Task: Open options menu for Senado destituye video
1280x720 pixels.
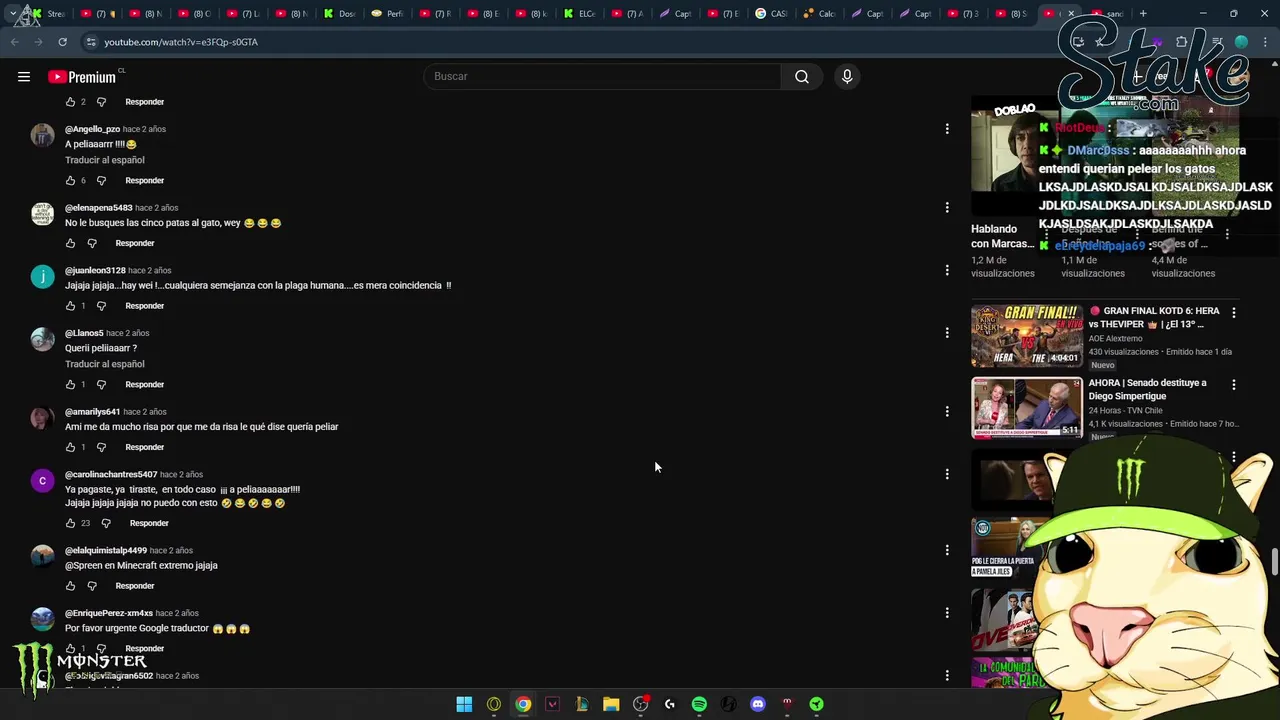Action: tap(1233, 385)
